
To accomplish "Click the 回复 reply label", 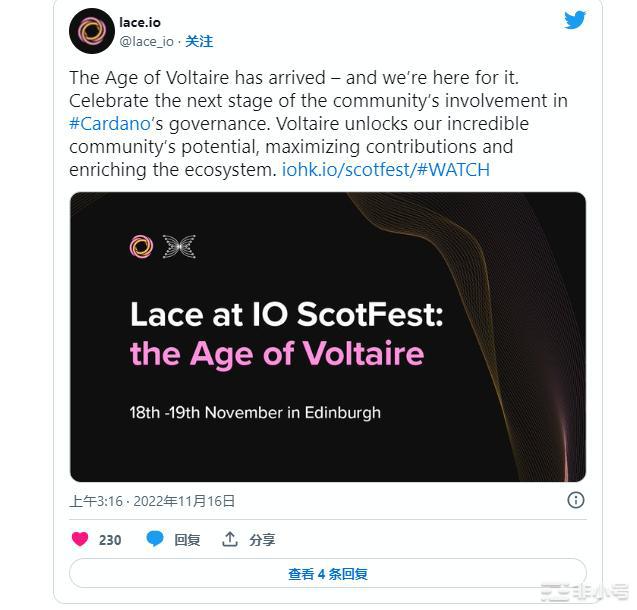I will coord(187,539).
